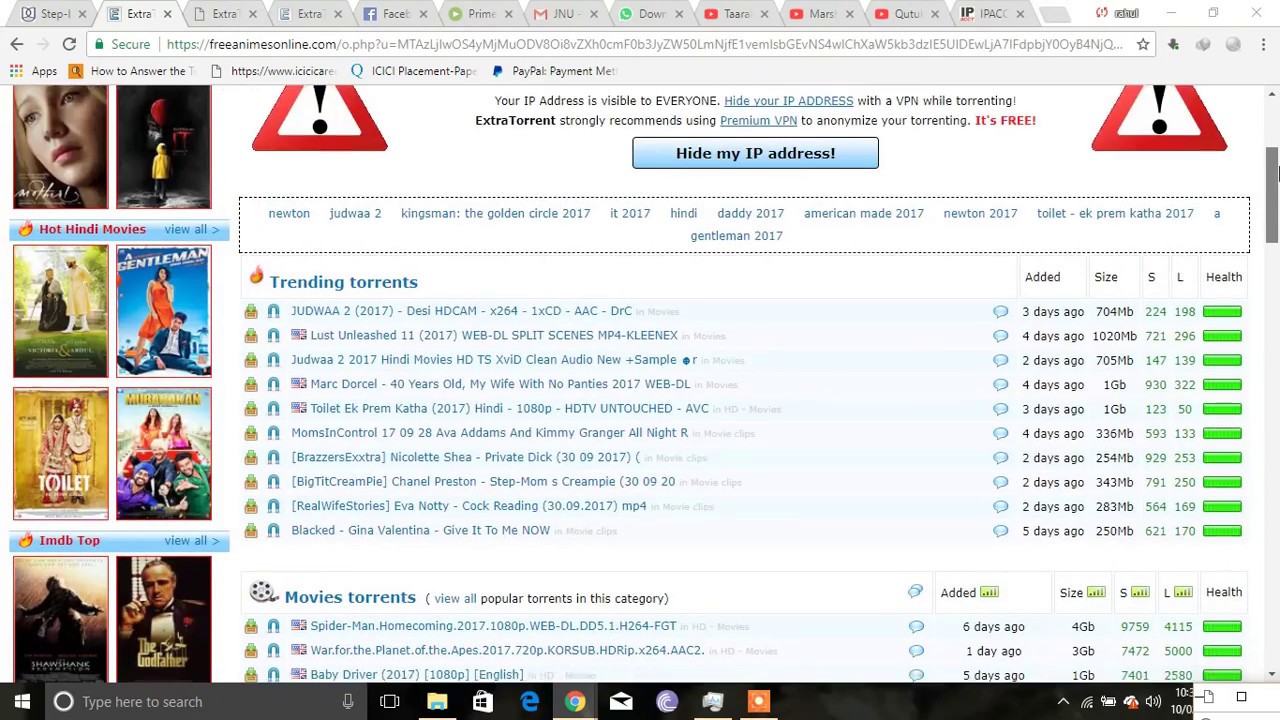Screen dimensions: 1280x720
Task: Switch to Facebook browser tab
Action: 396,14
